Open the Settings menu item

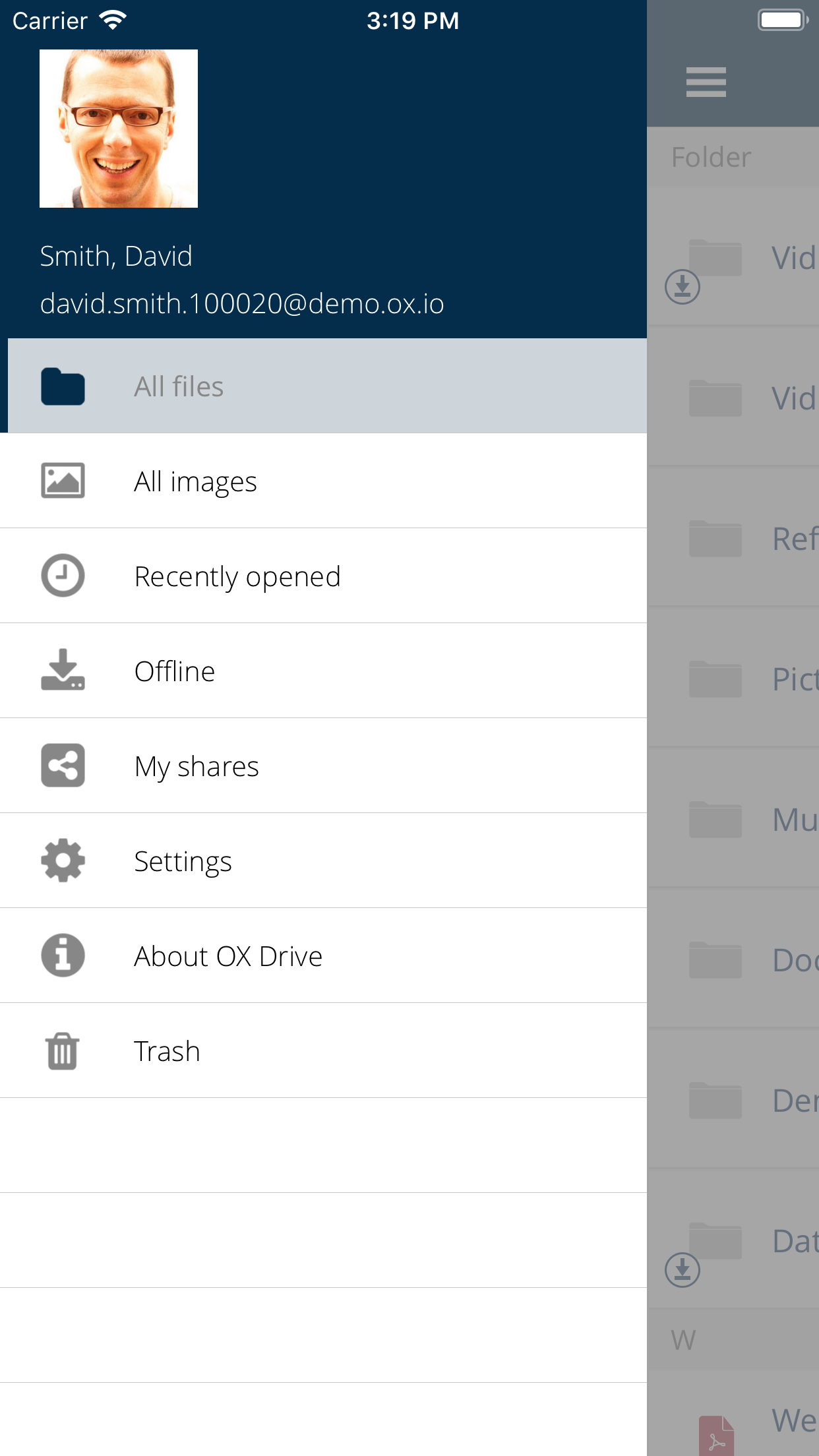coord(323,861)
